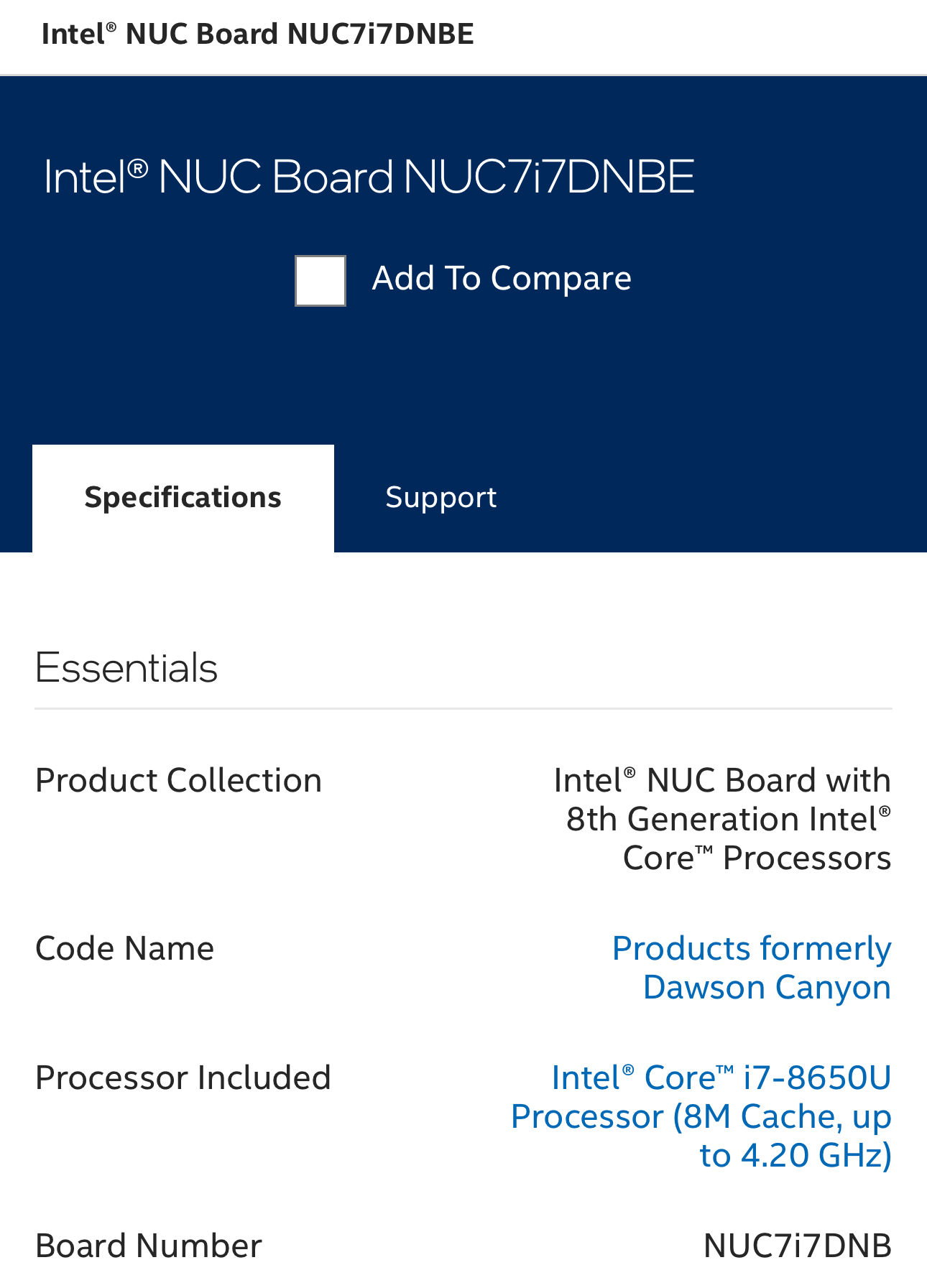Viewport: 927px width, 1288px height.
Task: Select the Specifications tab
Action: [x=183, y=498]
